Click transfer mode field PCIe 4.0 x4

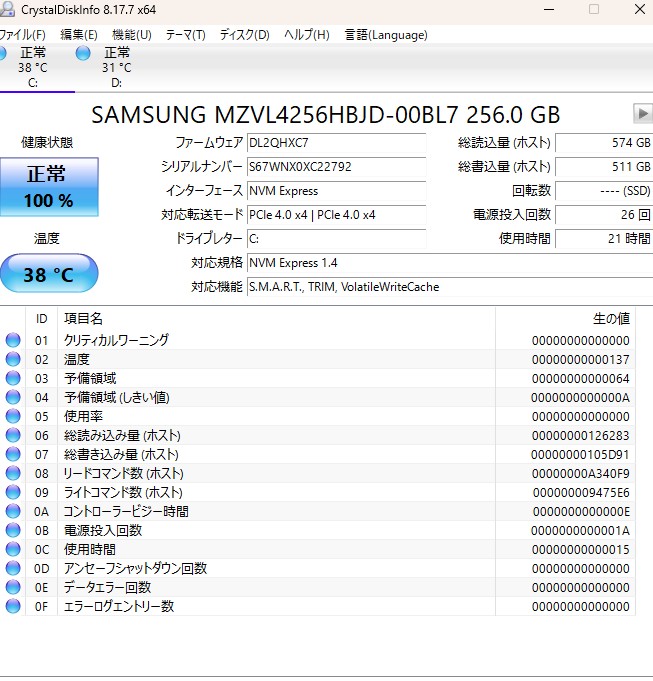point(336,215)
